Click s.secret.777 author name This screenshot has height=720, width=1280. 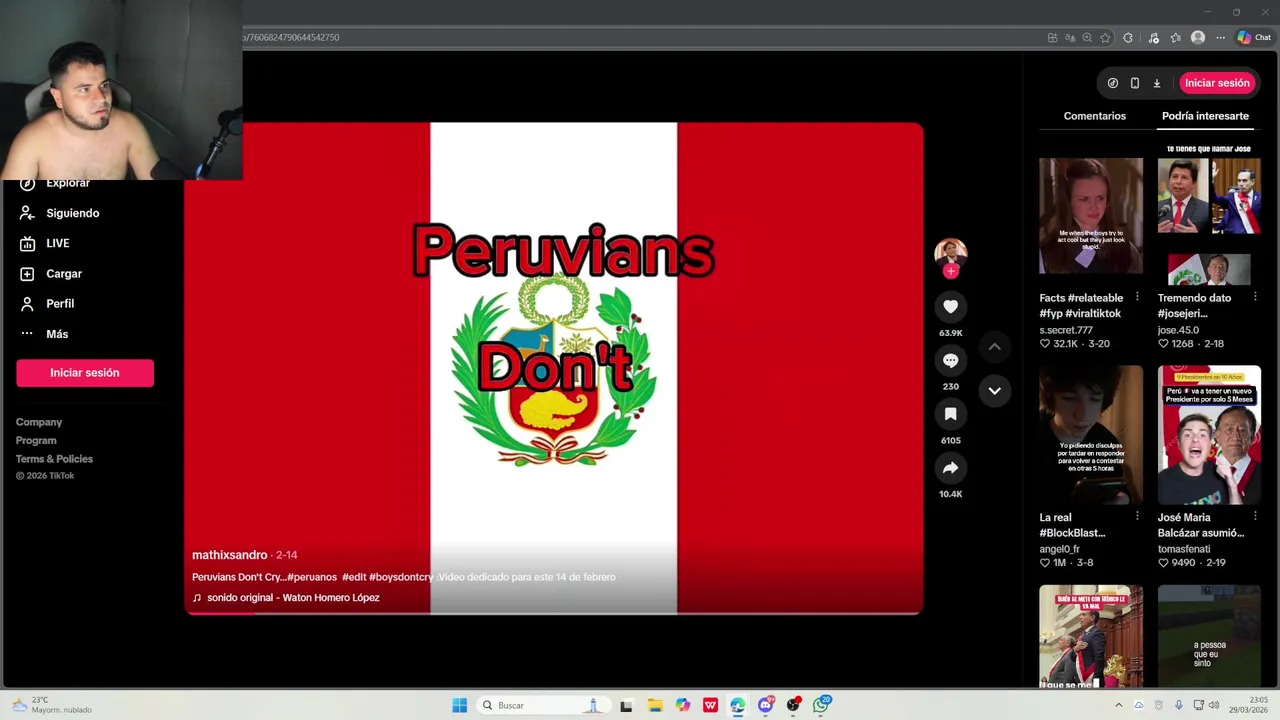(x=1066, y=330)
